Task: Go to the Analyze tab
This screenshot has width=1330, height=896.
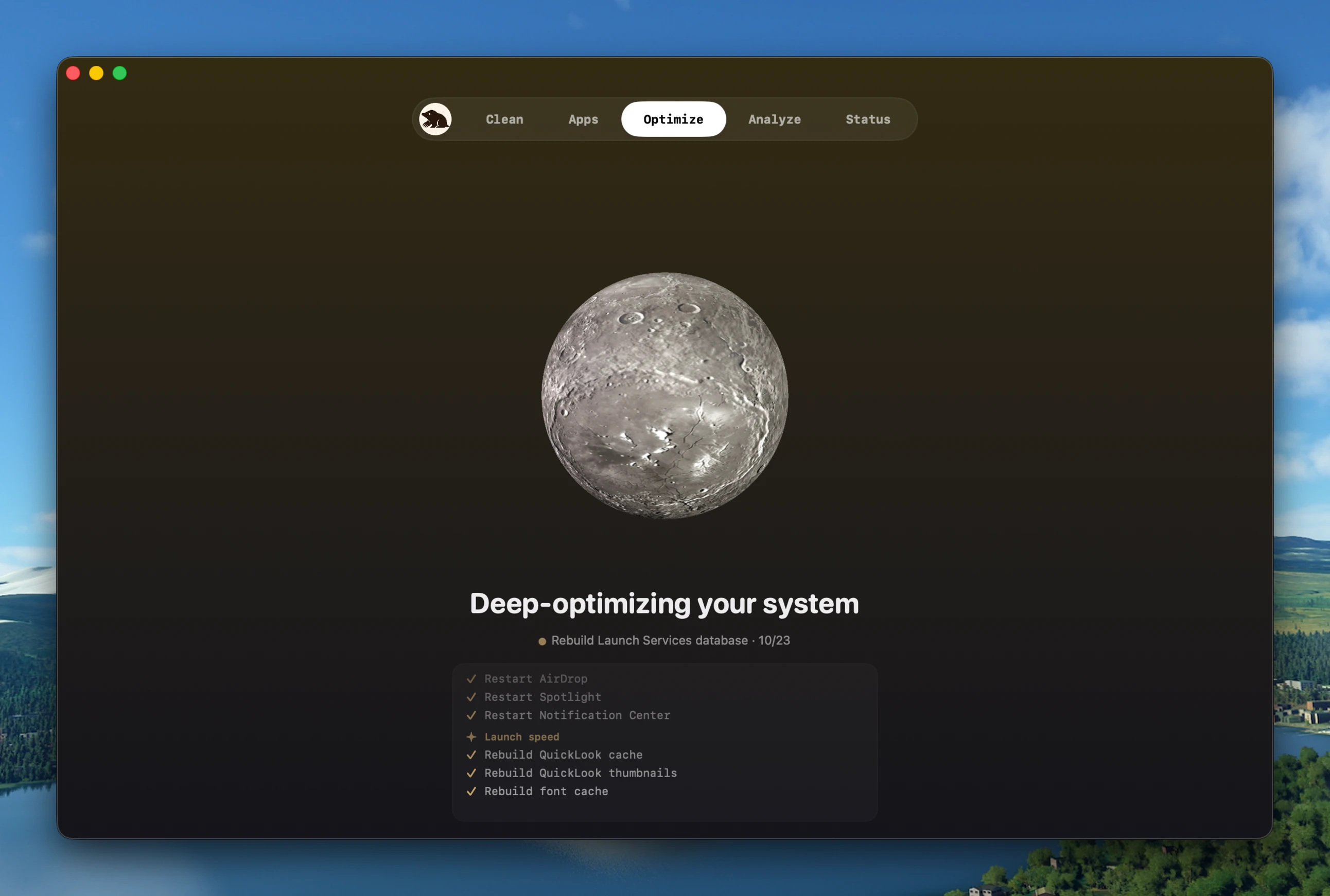Action: point(775,119)
